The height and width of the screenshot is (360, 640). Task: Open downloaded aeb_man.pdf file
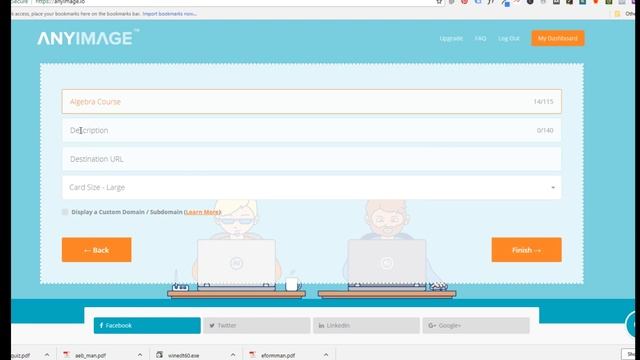[x=90, y=356]
